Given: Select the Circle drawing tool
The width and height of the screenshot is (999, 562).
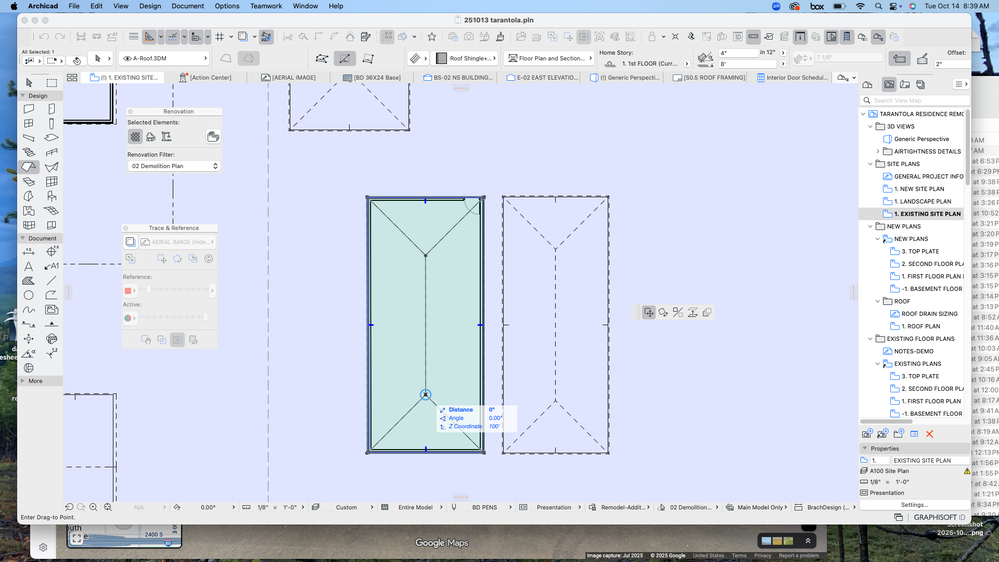Looking at the screenshot, I should (x=29, y=295).
